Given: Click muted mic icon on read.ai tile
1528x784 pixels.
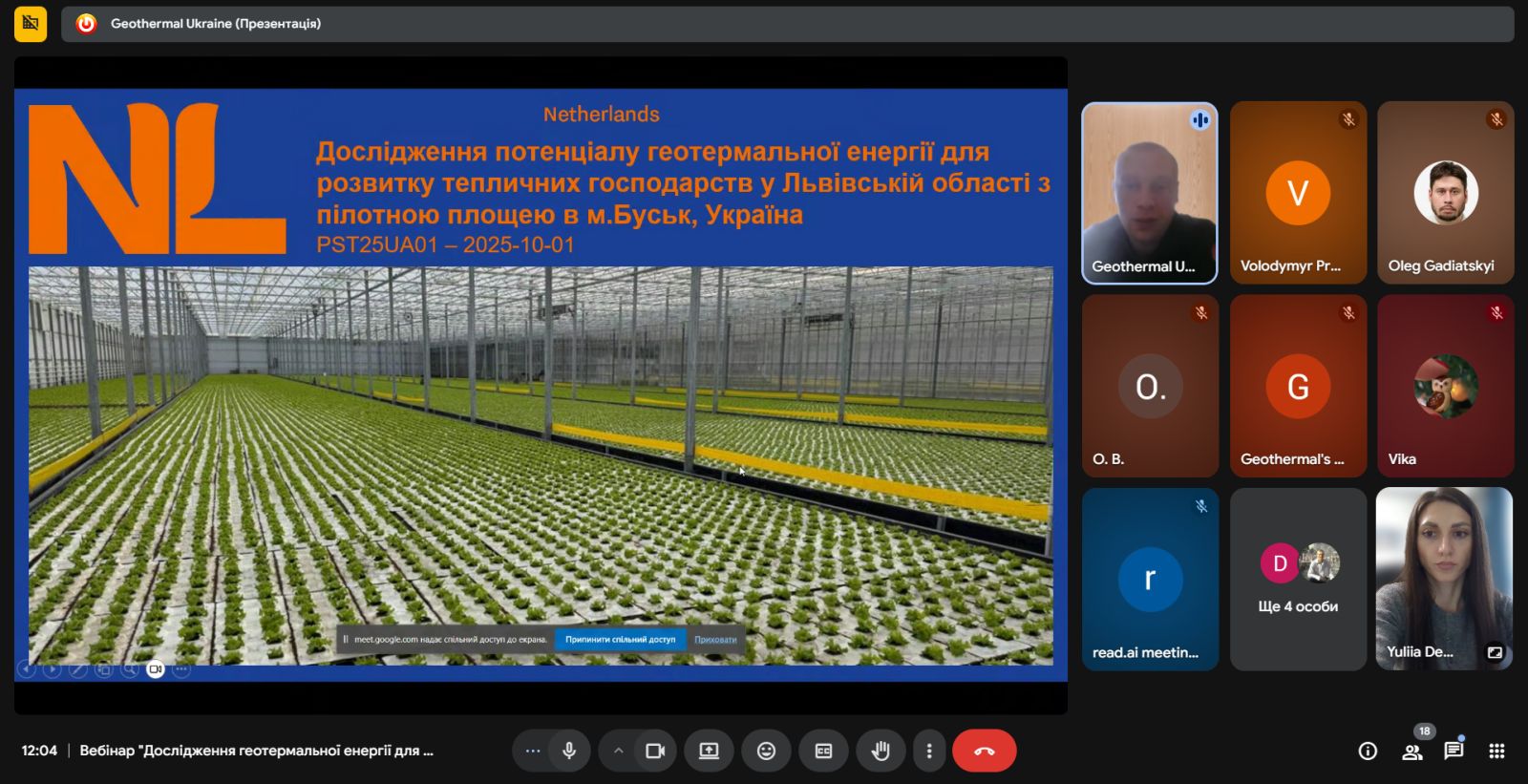Looking at the screenshot, I should [1201, 506].
